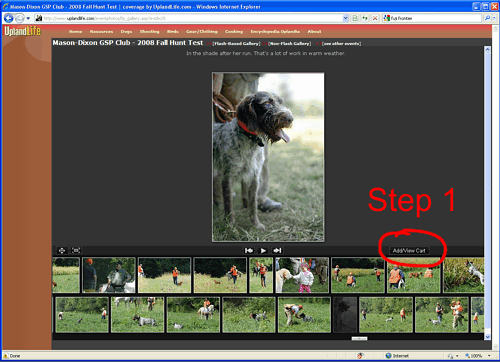Open the Home menu item
The image size is (500, 362).
tap(75, 32)
